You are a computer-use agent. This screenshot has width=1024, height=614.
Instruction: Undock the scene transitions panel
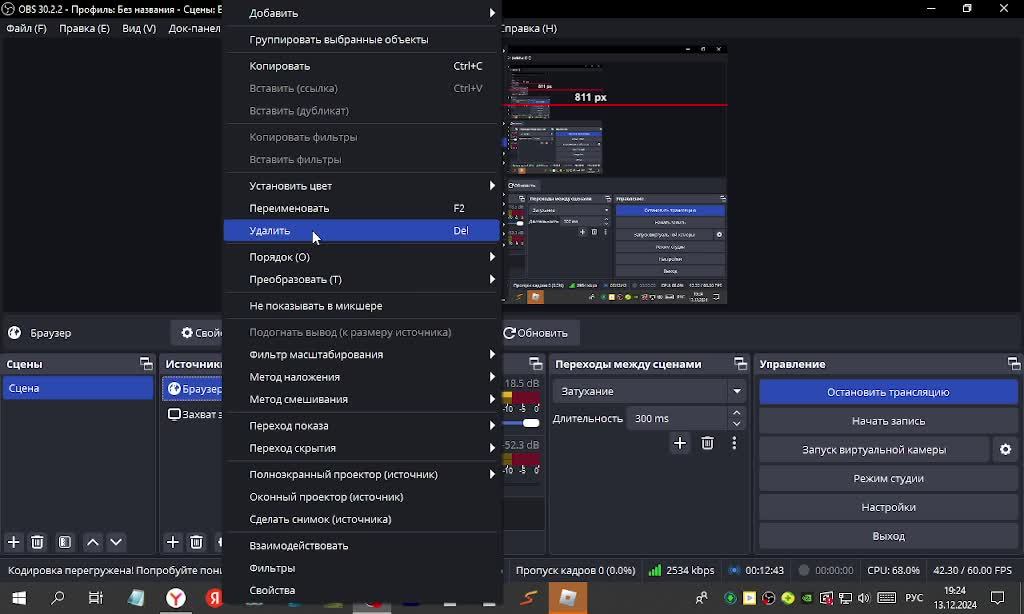point(740,364)
